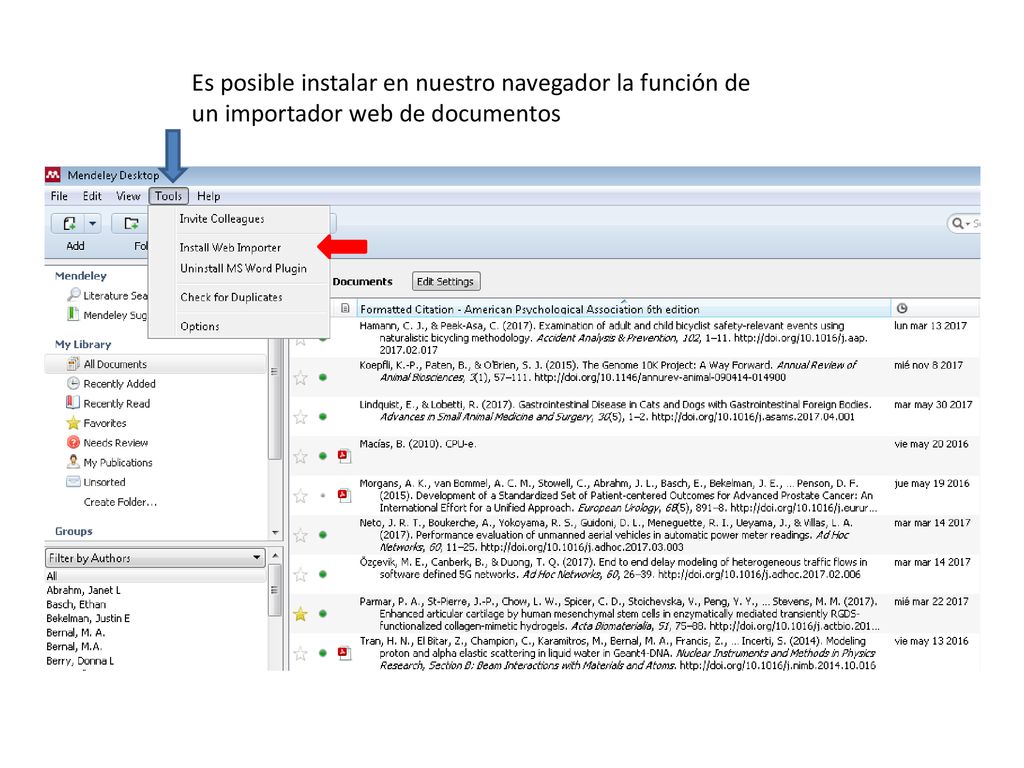This screenshot has width=1024, height=768.
Task: Click the Groups sidebar heading
Action: [x=74, y=531]
